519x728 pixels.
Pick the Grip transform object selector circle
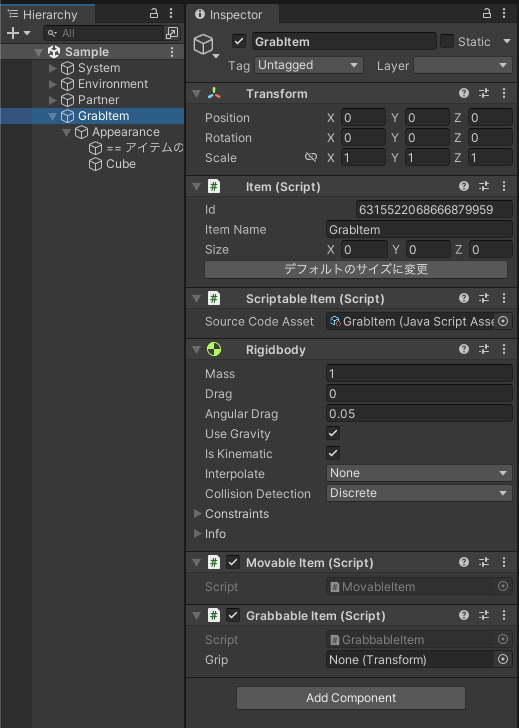(503, 659)
